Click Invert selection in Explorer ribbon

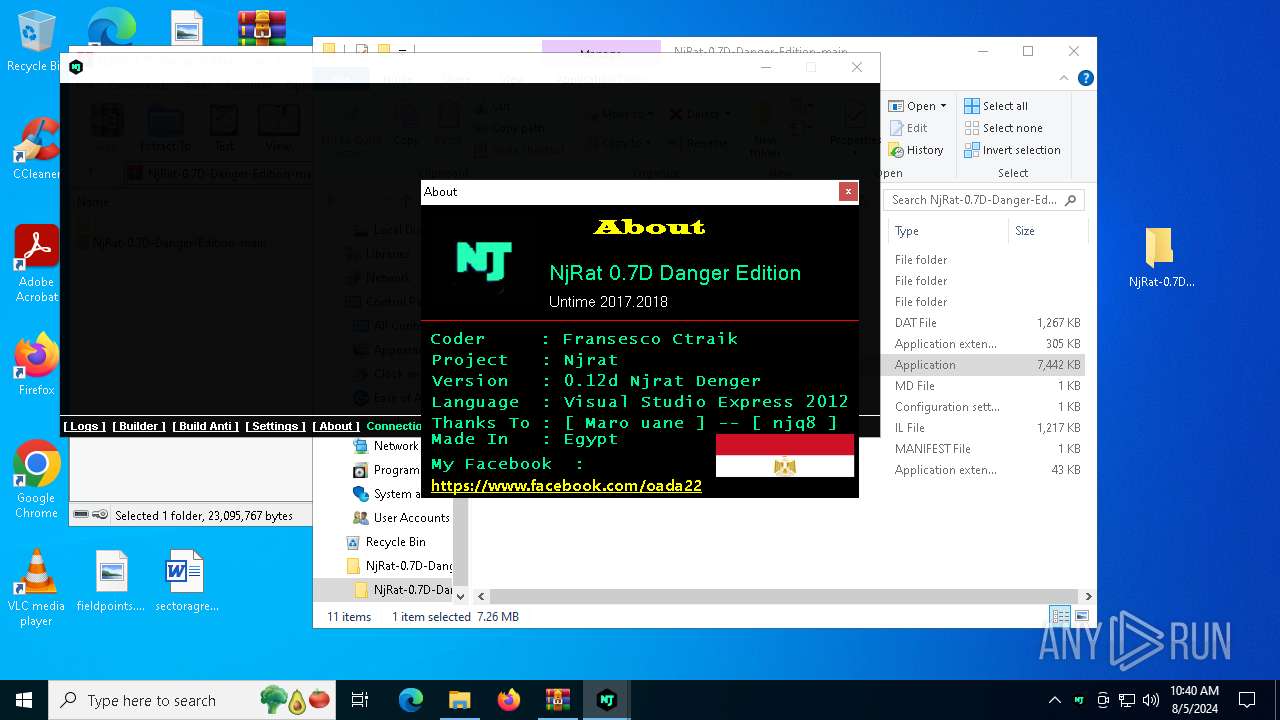[1012, 150]
